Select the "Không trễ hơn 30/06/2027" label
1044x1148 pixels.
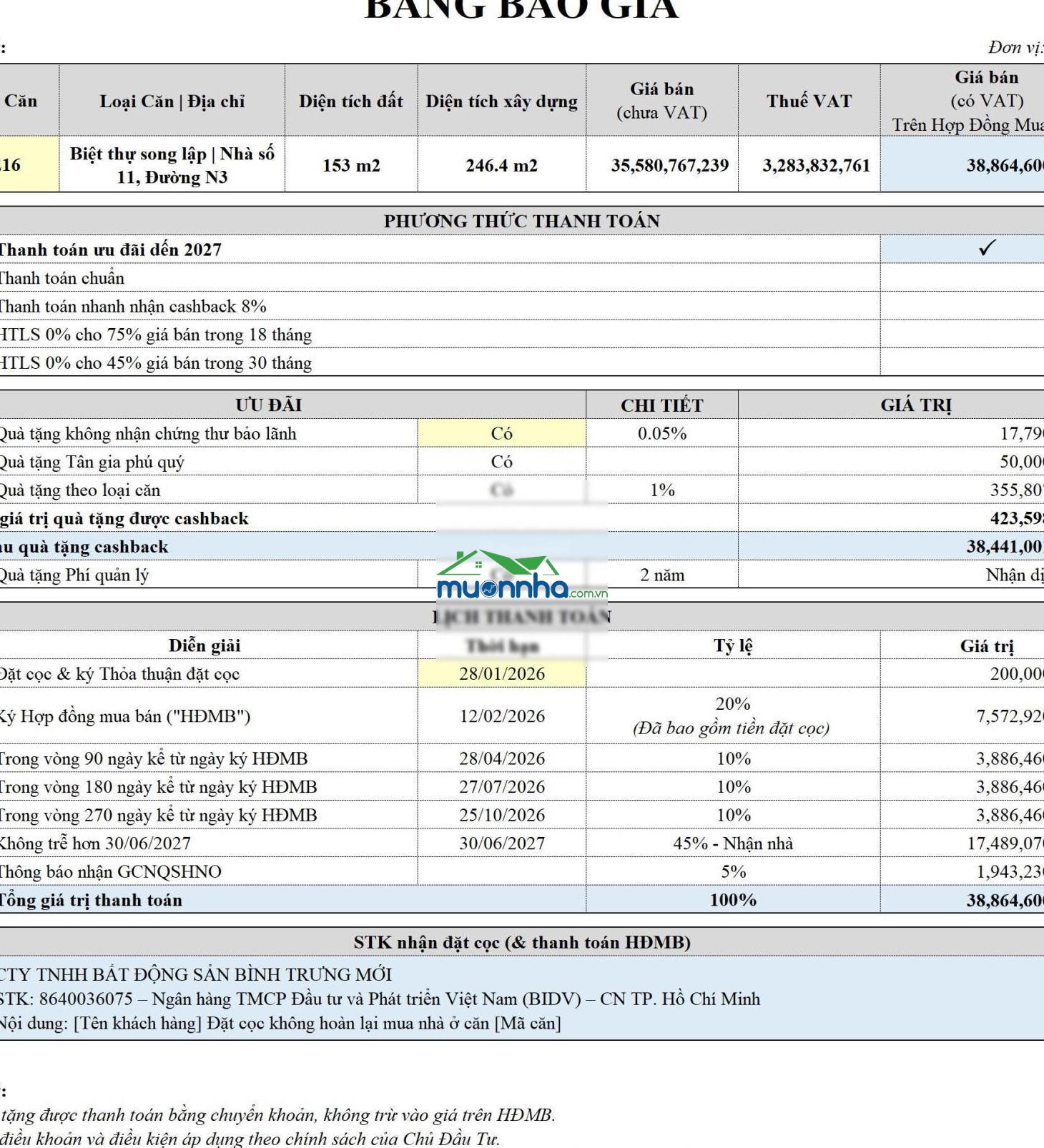(x=95, y=843)
